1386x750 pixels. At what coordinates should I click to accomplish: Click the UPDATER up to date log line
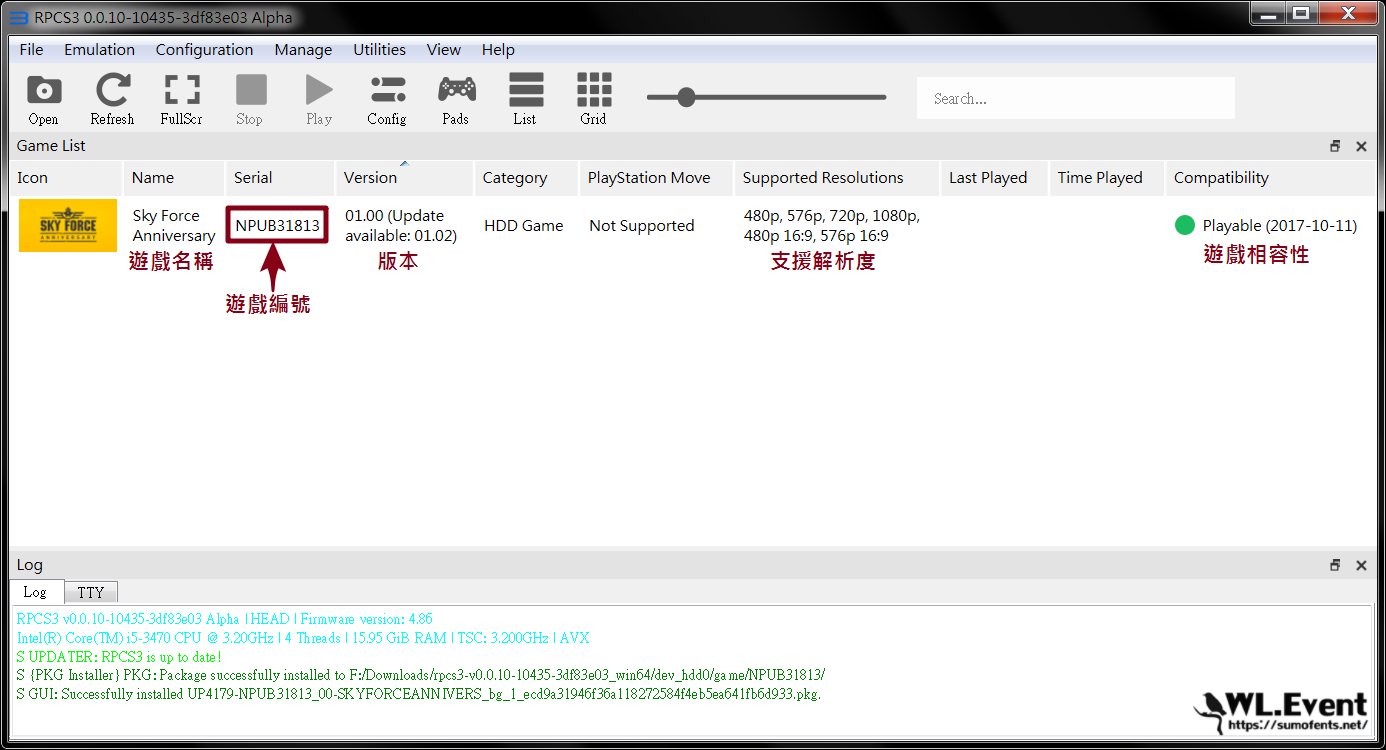pos(119,657)
